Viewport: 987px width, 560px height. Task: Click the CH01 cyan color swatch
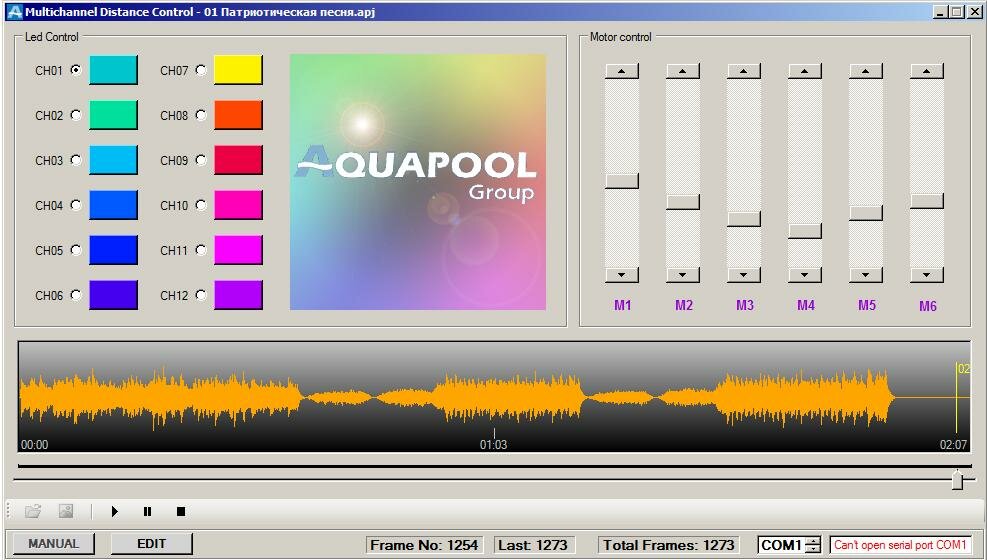(113, 70)
